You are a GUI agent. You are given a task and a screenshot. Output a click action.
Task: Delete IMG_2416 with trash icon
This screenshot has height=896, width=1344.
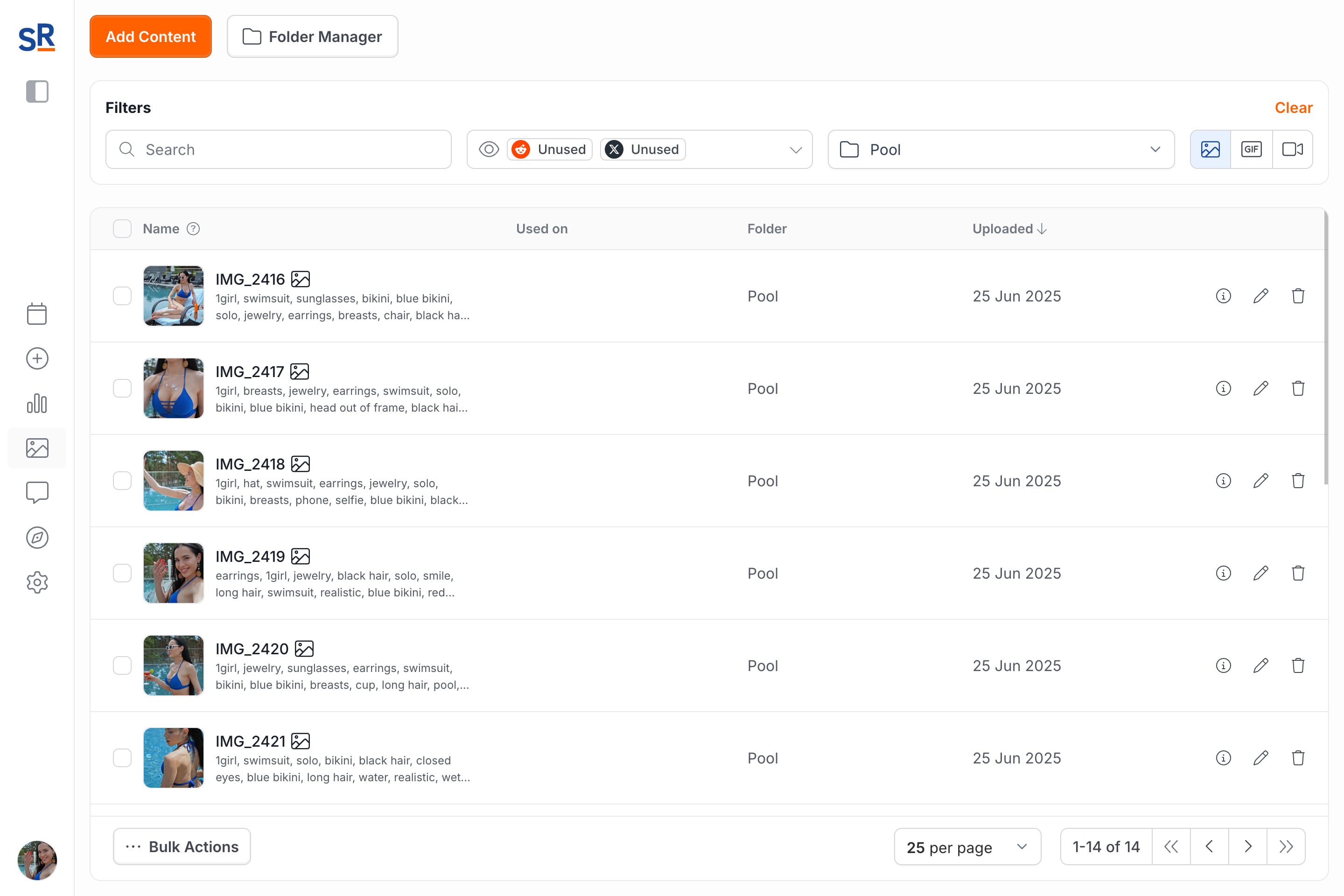pyautogui.click(x=1298, y=296)
